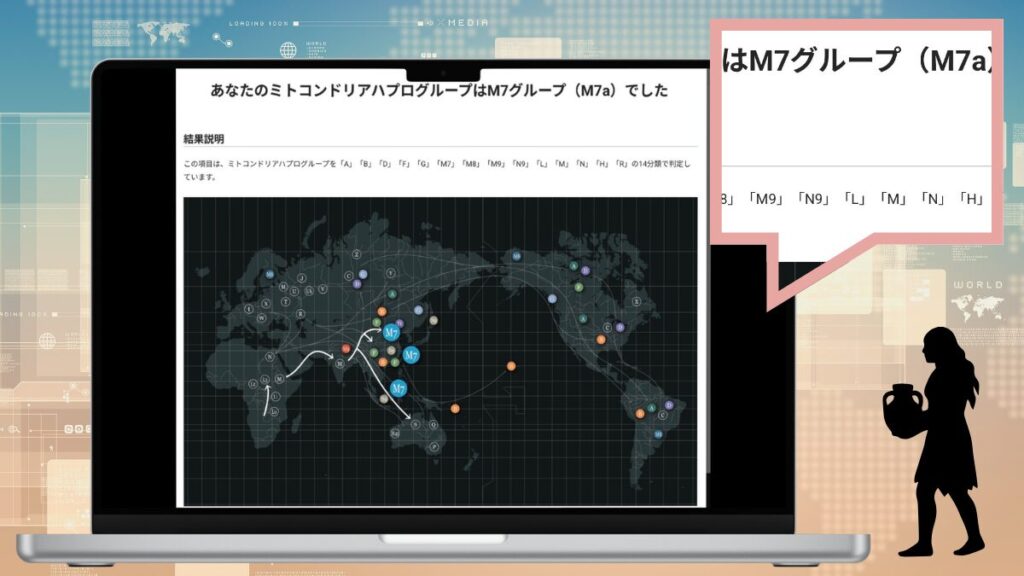Select the Q marker in Australia
The image size is (1024, 576).
coord(434,425)
